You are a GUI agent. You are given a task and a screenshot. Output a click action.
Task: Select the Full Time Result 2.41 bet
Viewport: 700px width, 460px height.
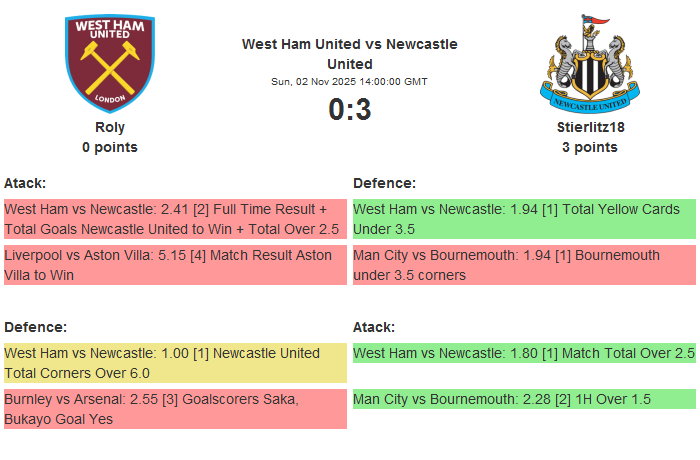pos(175,219)
